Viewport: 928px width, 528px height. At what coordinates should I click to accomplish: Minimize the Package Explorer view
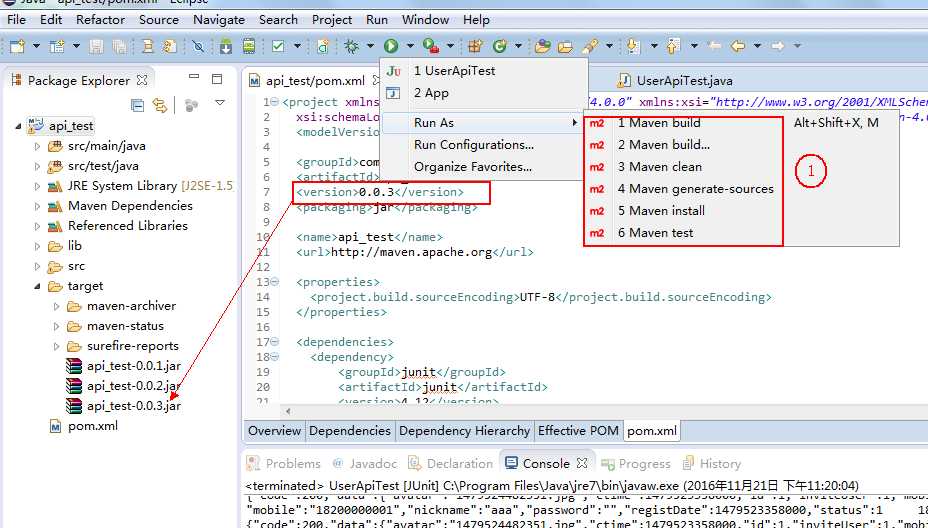[194, 77]
